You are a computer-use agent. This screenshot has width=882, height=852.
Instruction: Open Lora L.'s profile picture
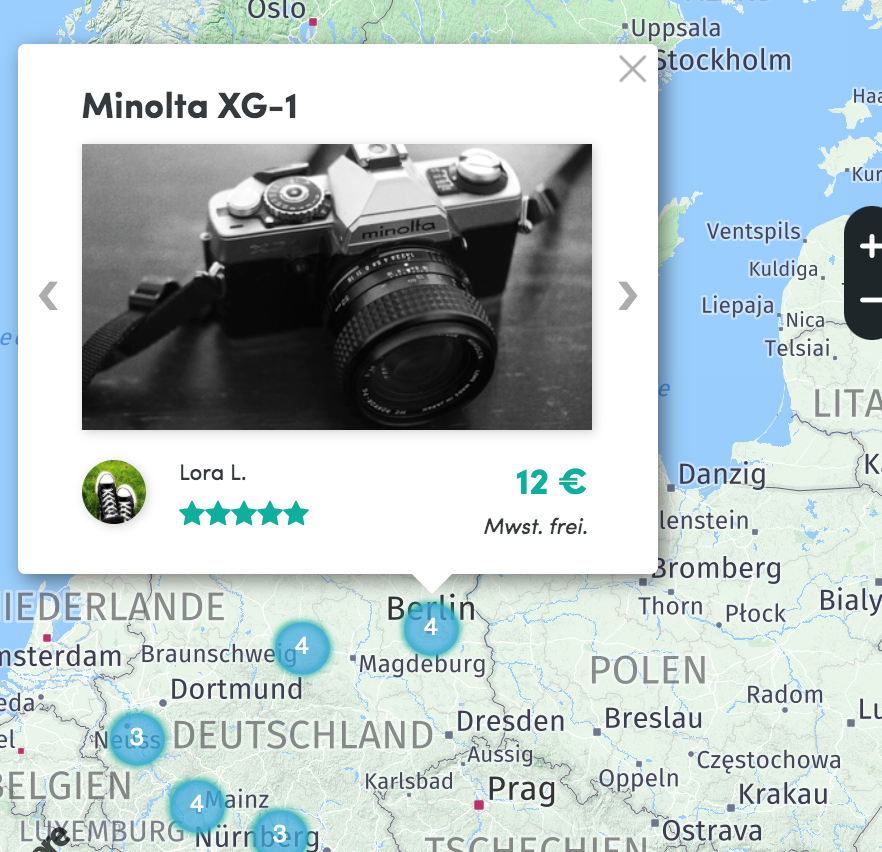click(114, 492)
